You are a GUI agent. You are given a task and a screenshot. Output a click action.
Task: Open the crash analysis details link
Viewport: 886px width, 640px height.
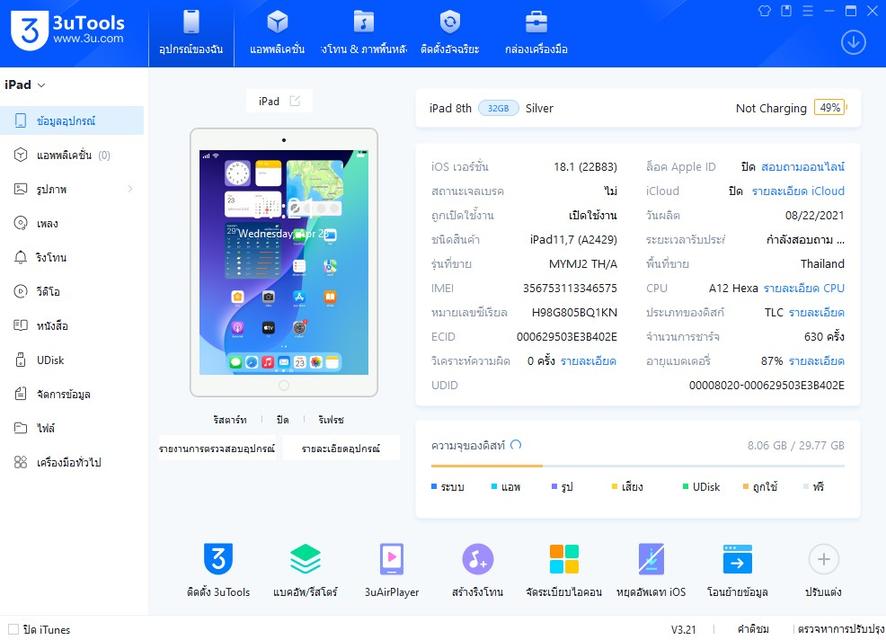point(588,361)
